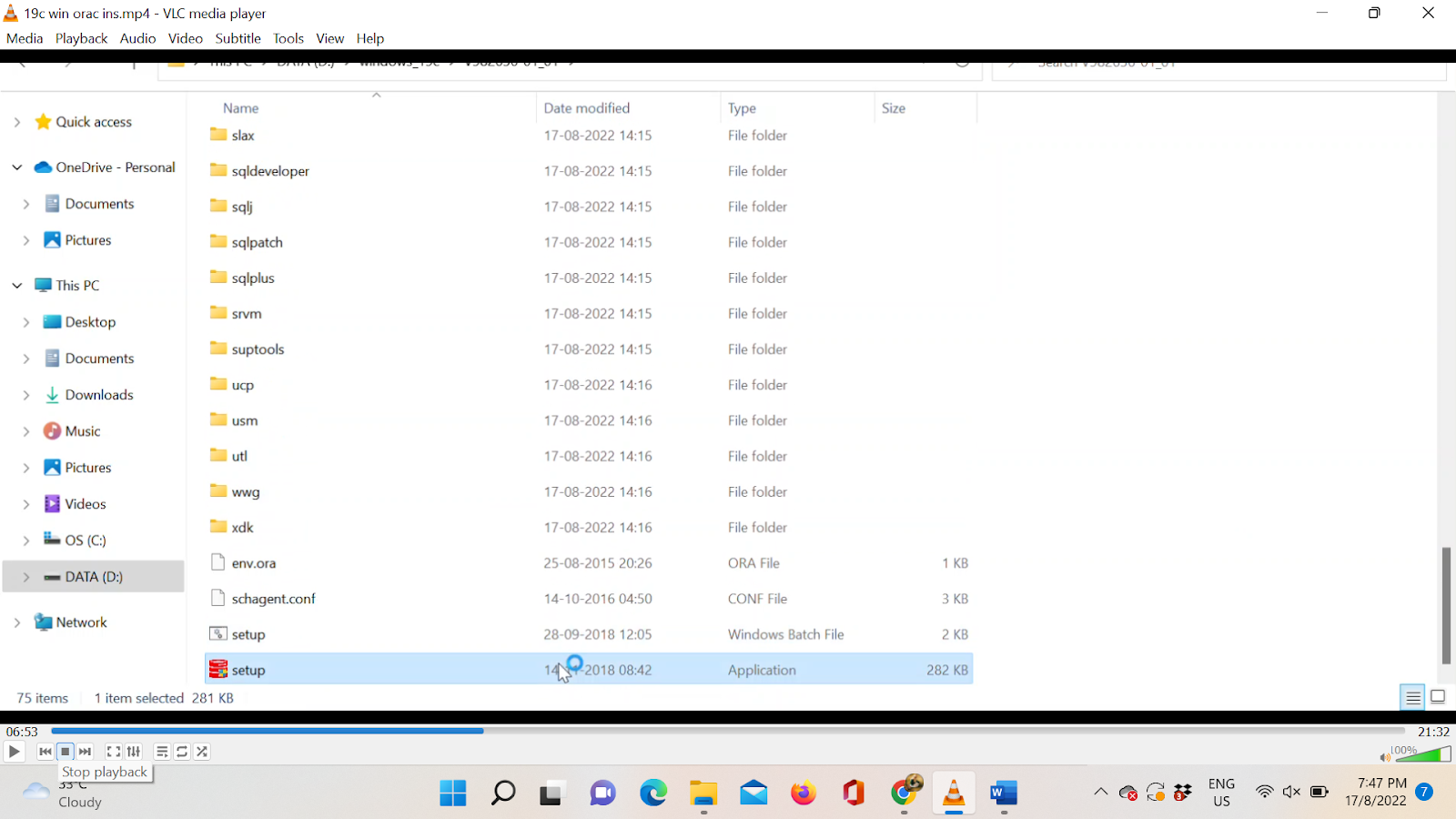Toggle the VLC playlist view
The image size is (1456, 819).
(x=162, y=752)
